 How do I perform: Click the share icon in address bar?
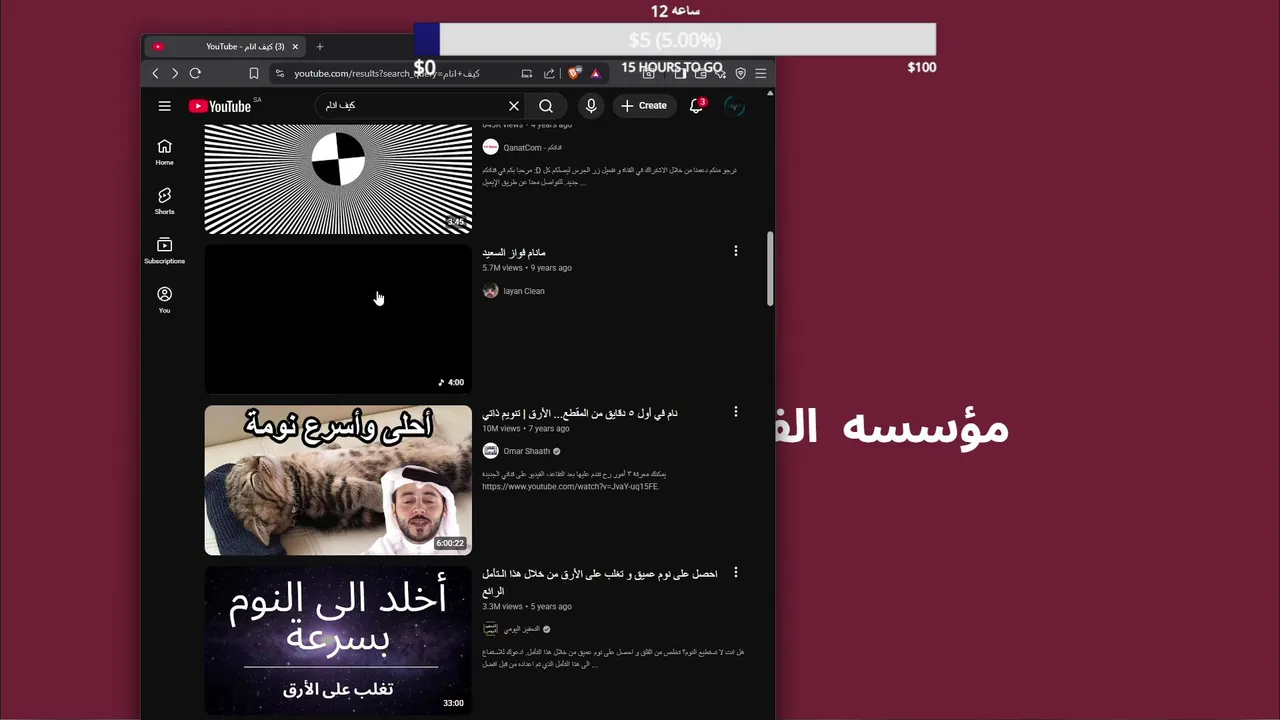[x=549, y=73]
